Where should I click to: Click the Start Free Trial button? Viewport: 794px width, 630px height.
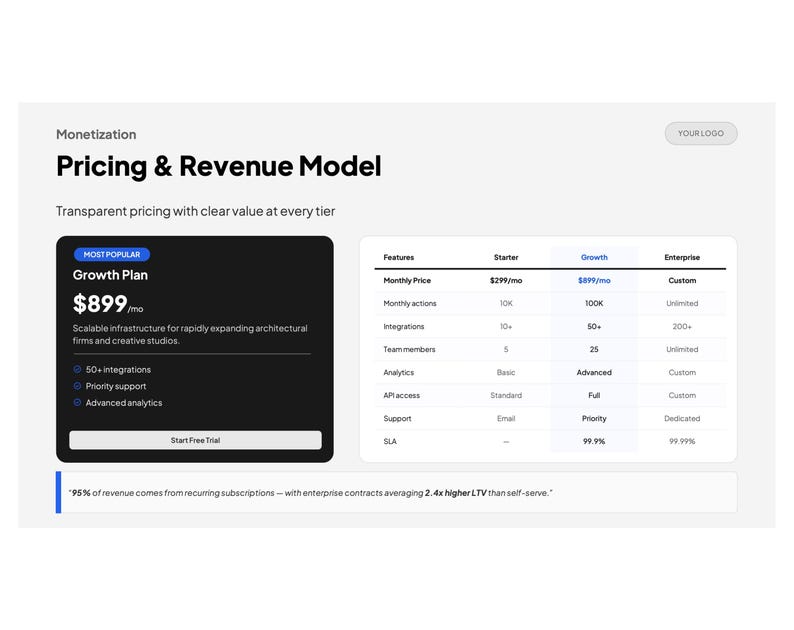coord(195,440)
